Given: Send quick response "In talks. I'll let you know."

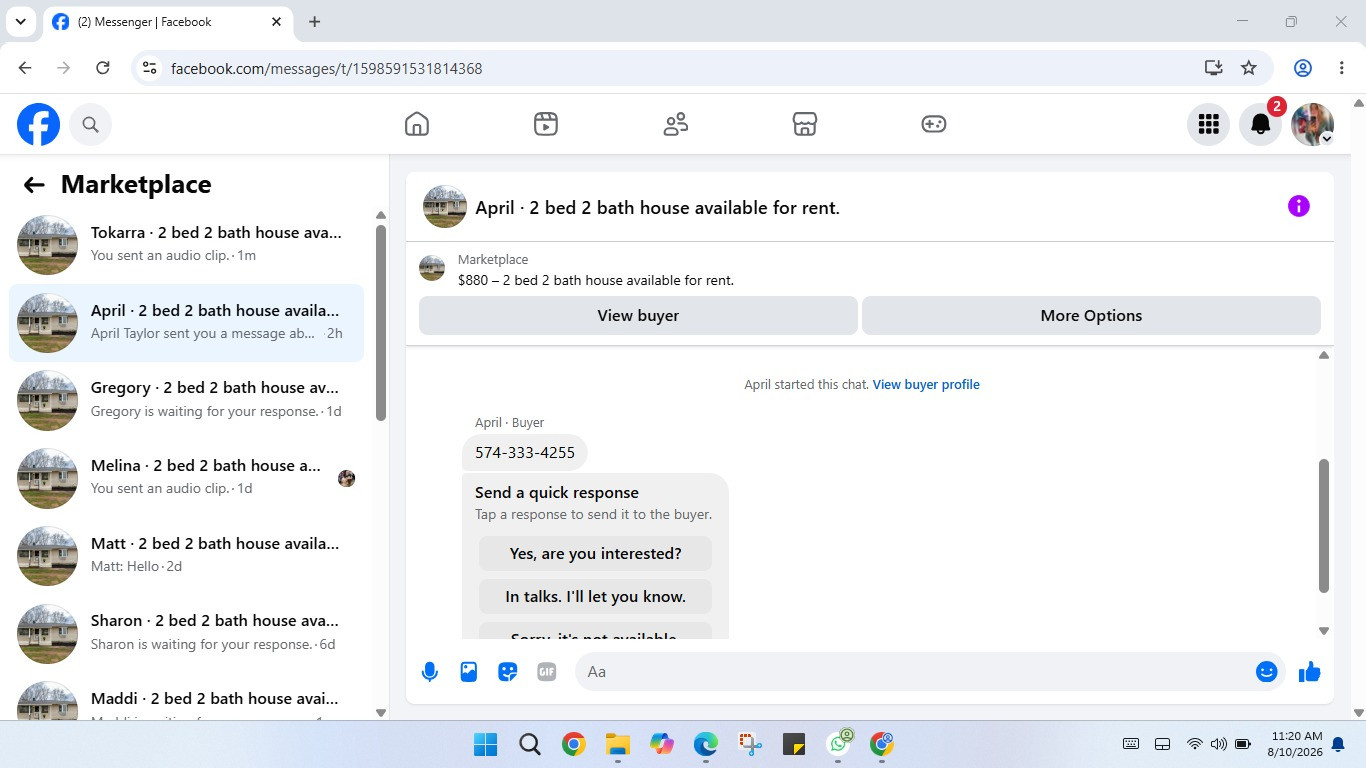Looking at the screenshot, I should [x=595, y=596].
